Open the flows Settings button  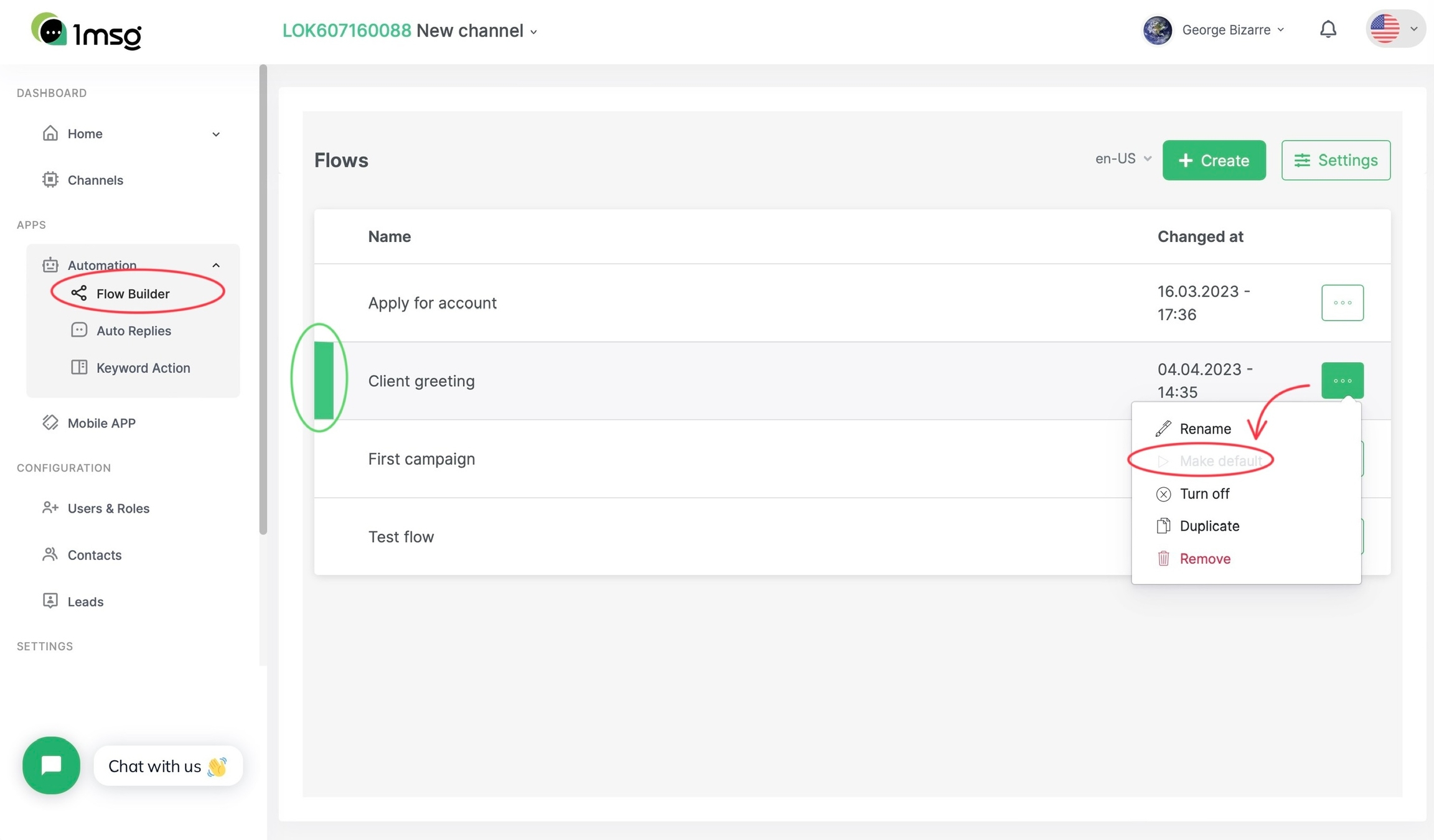coord(1335,160)
